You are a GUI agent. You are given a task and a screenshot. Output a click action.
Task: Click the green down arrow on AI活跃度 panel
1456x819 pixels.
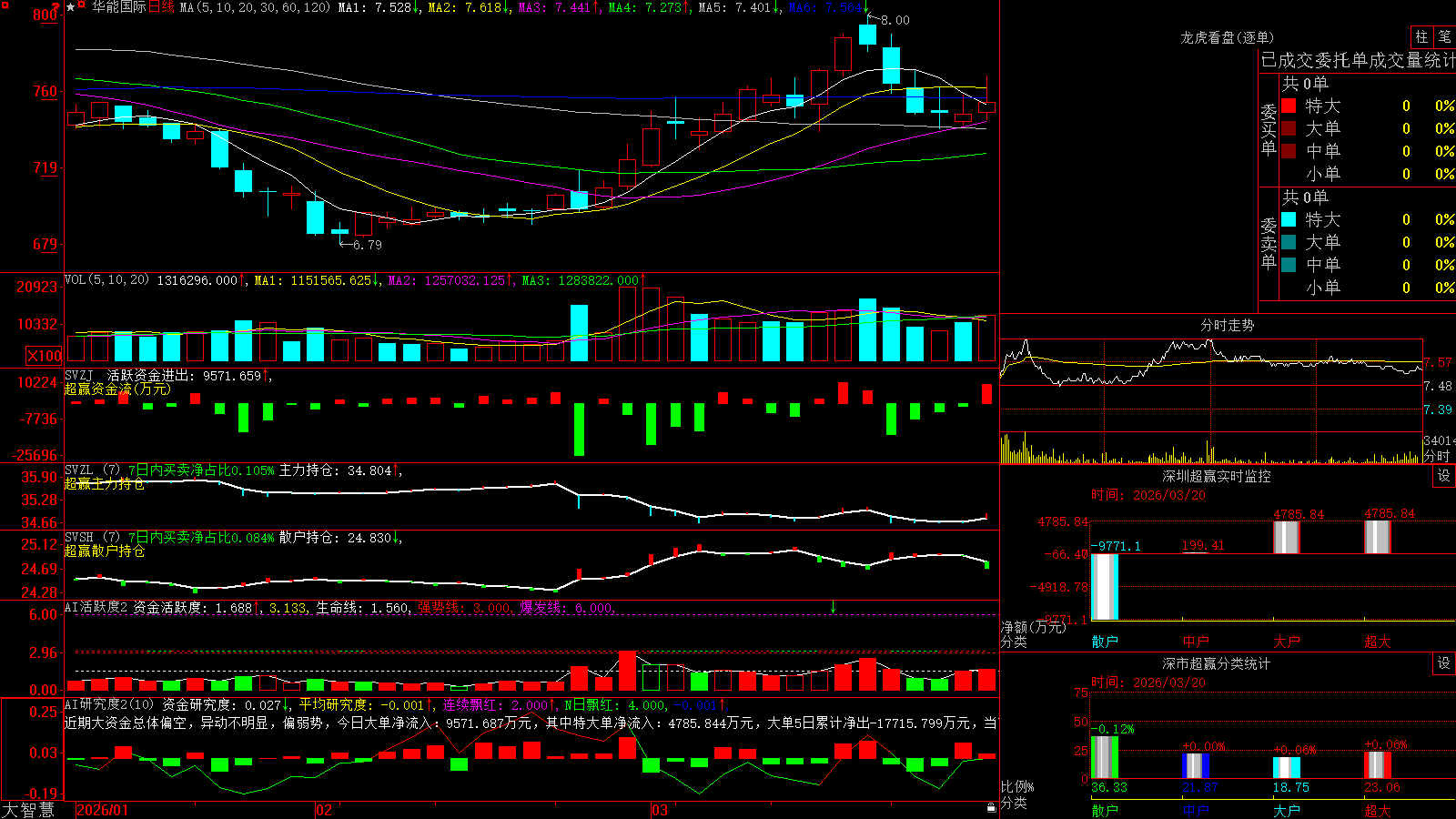(x=833, y=607)
